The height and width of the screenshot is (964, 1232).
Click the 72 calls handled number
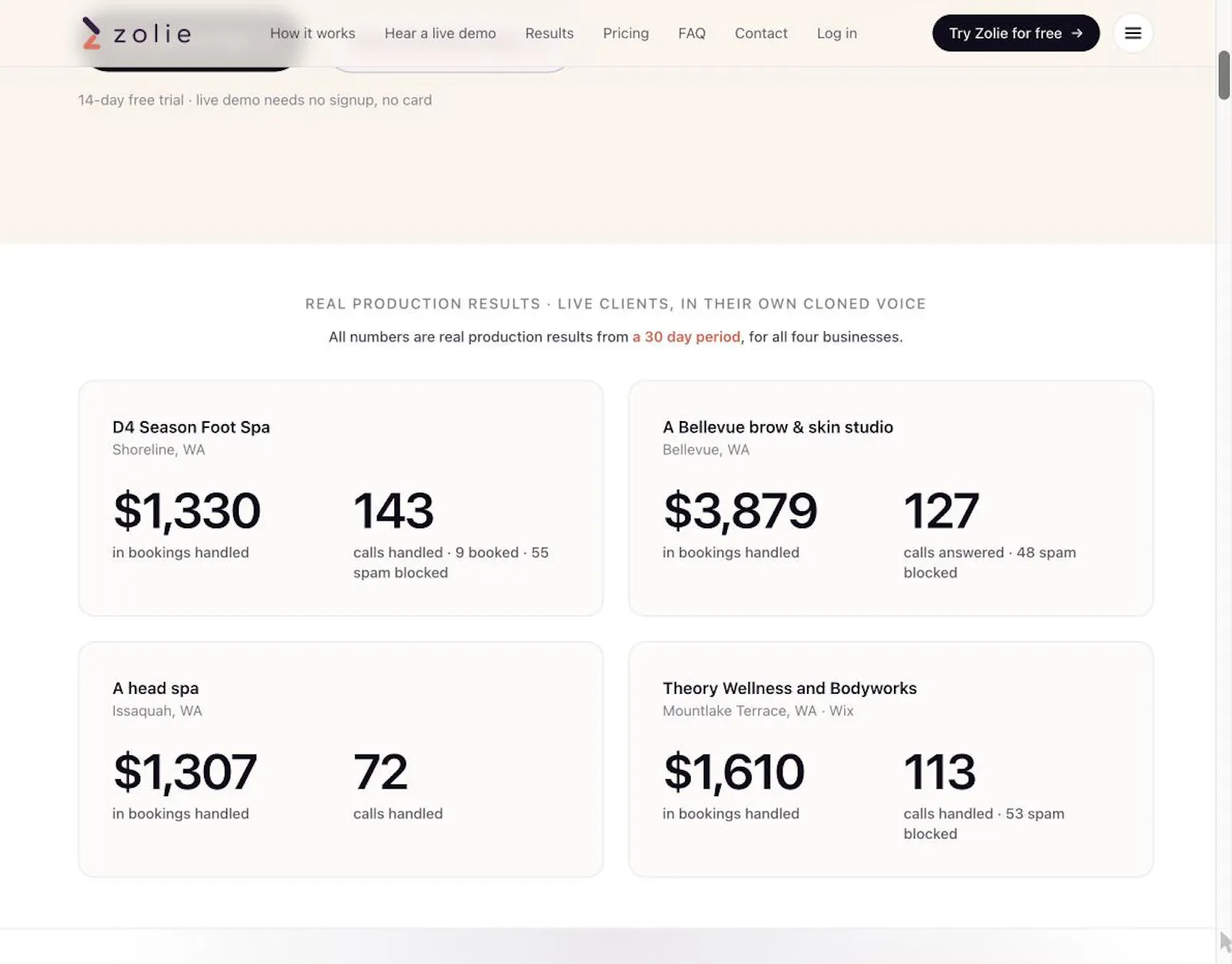pyautogui.click(x=380, y=772)
